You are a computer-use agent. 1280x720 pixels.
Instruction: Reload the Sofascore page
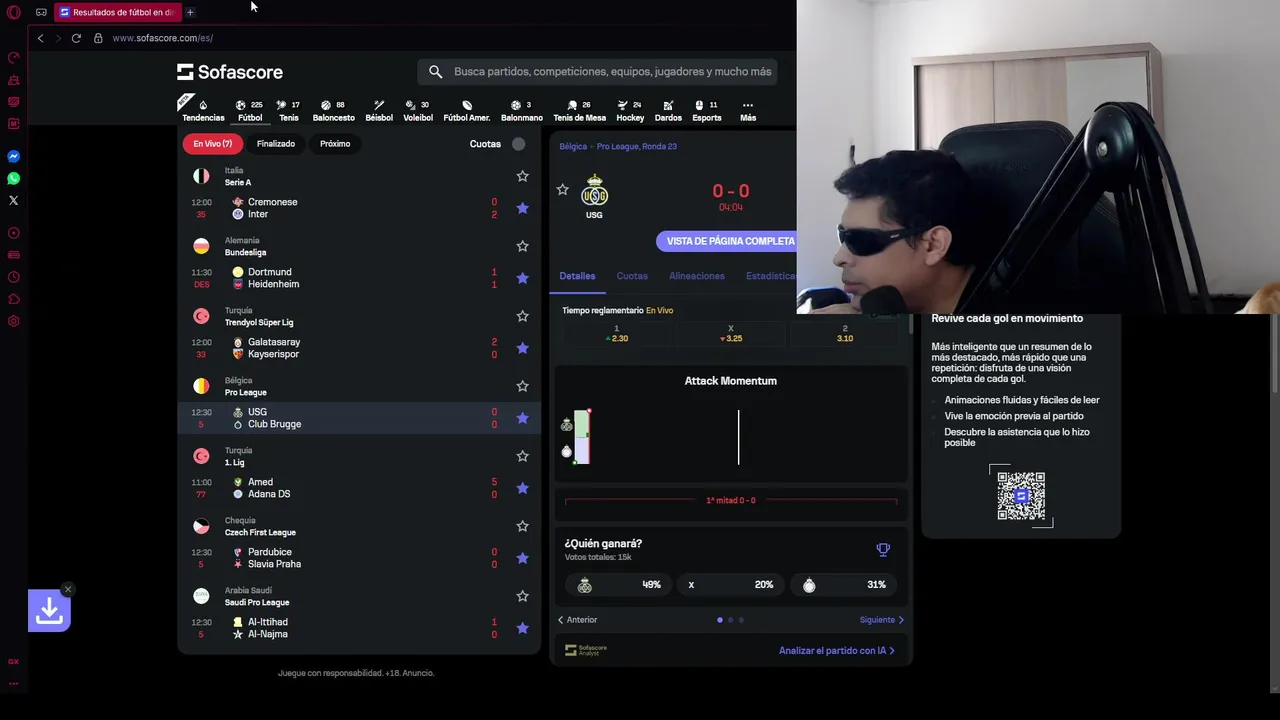(76, 38)
